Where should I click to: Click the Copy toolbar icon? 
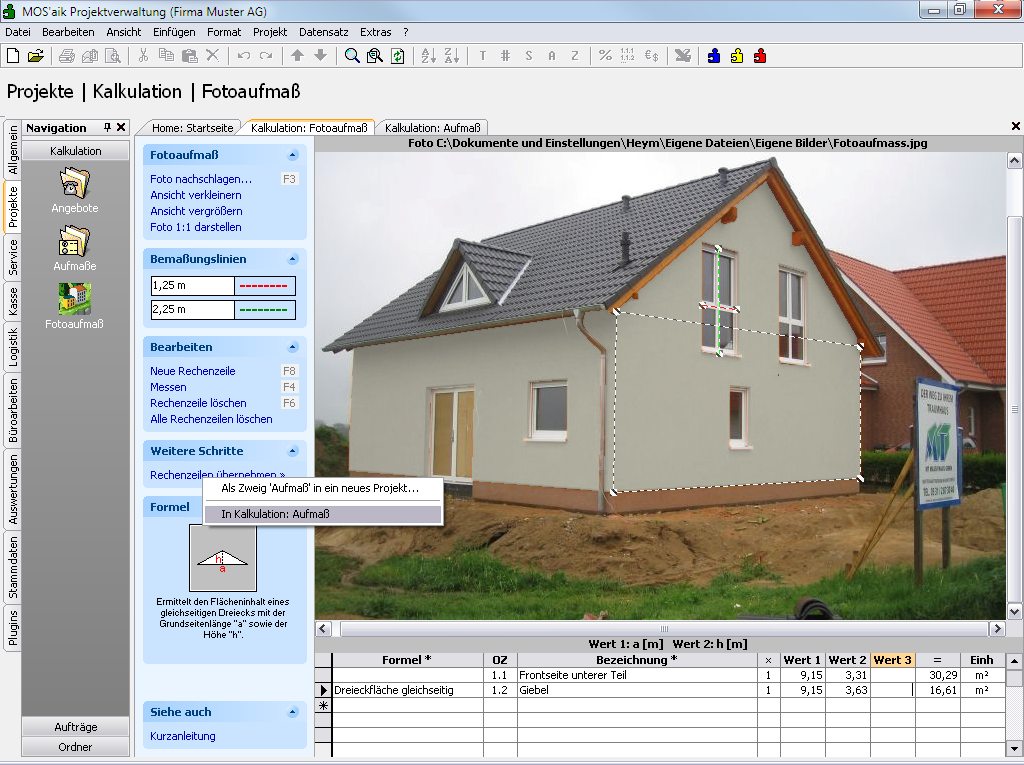167,56
